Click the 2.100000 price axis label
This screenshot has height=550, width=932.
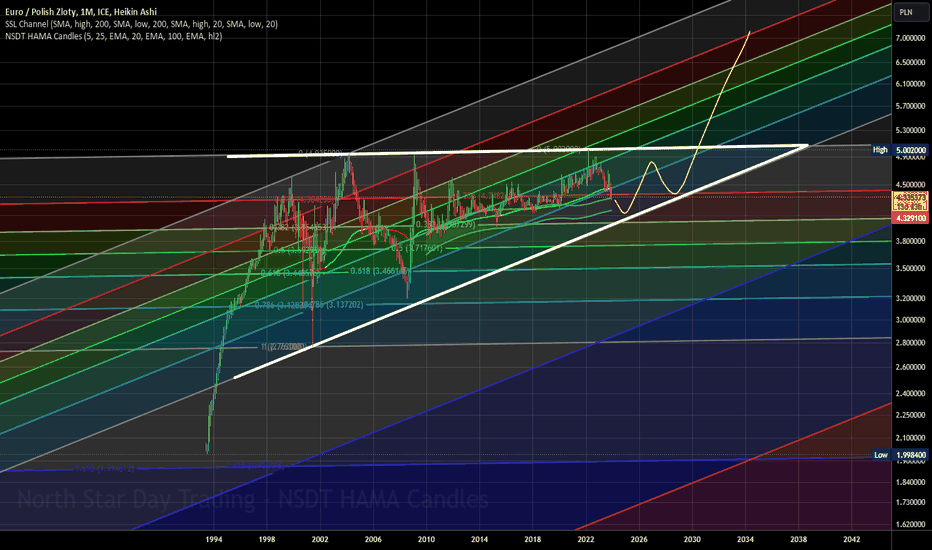tap(911, 438)
